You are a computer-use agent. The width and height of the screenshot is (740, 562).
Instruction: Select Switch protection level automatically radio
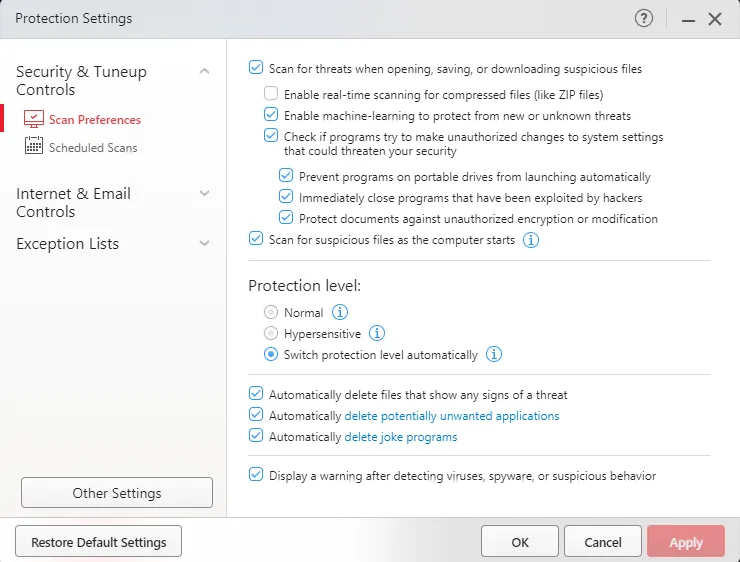click(271, 355)
